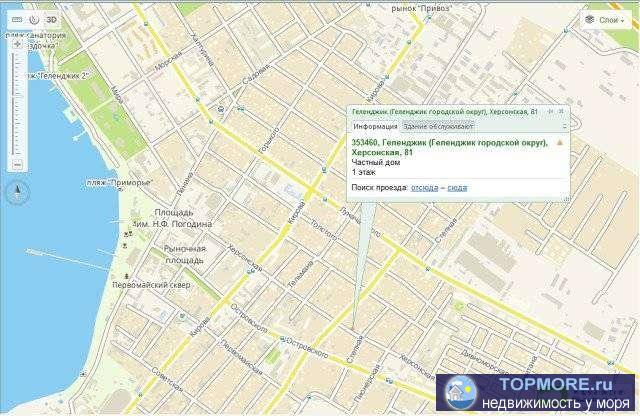Reset map orientation with the compass
The height and width of the screenshot is (416, 640).
tap(17, 191)
